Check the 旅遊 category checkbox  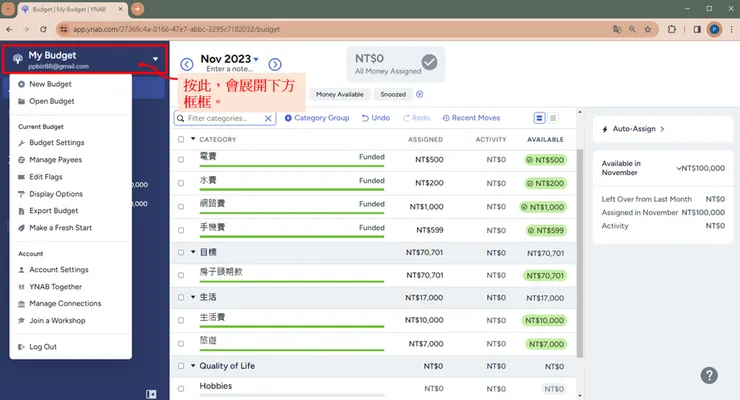click(x=181, y=344)
